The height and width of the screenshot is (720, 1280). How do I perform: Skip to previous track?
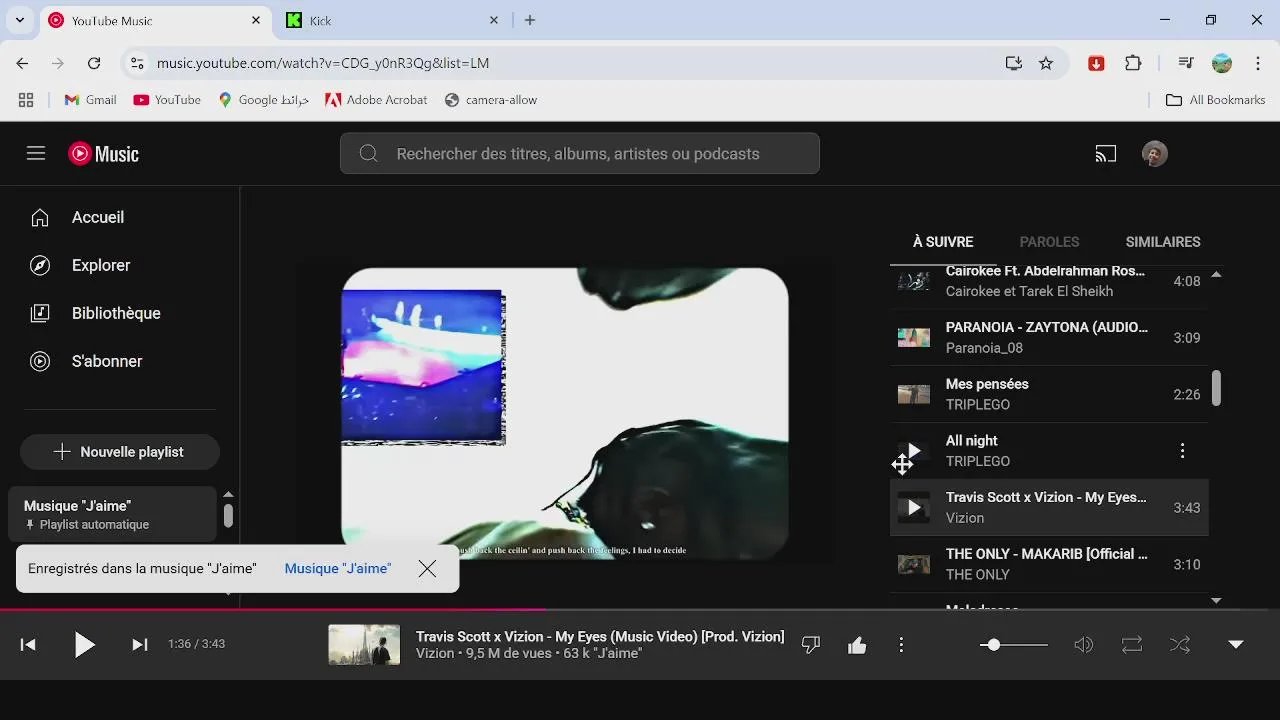point(28,645)
